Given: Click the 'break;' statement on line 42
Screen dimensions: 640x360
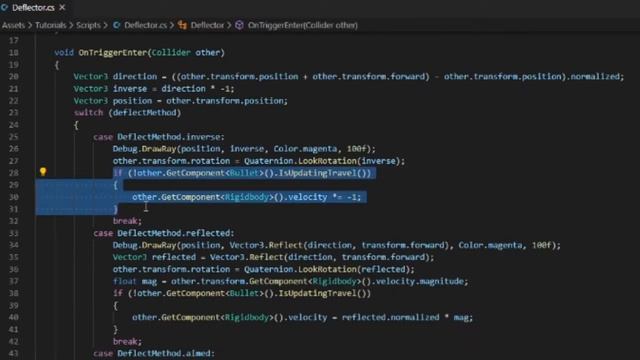Looking at the screenshot, I should coord(127,342).
